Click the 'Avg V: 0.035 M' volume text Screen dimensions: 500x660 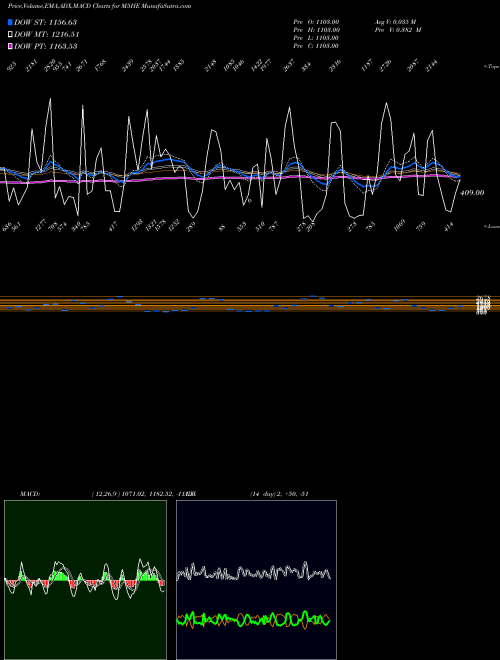tap(395, 21)
